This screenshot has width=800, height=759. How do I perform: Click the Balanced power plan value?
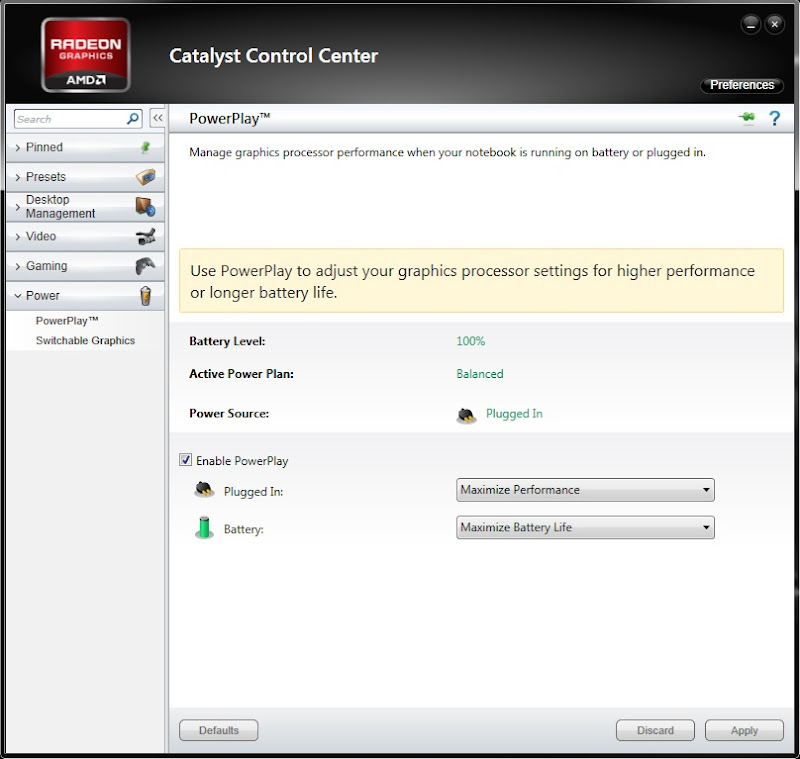480,374
